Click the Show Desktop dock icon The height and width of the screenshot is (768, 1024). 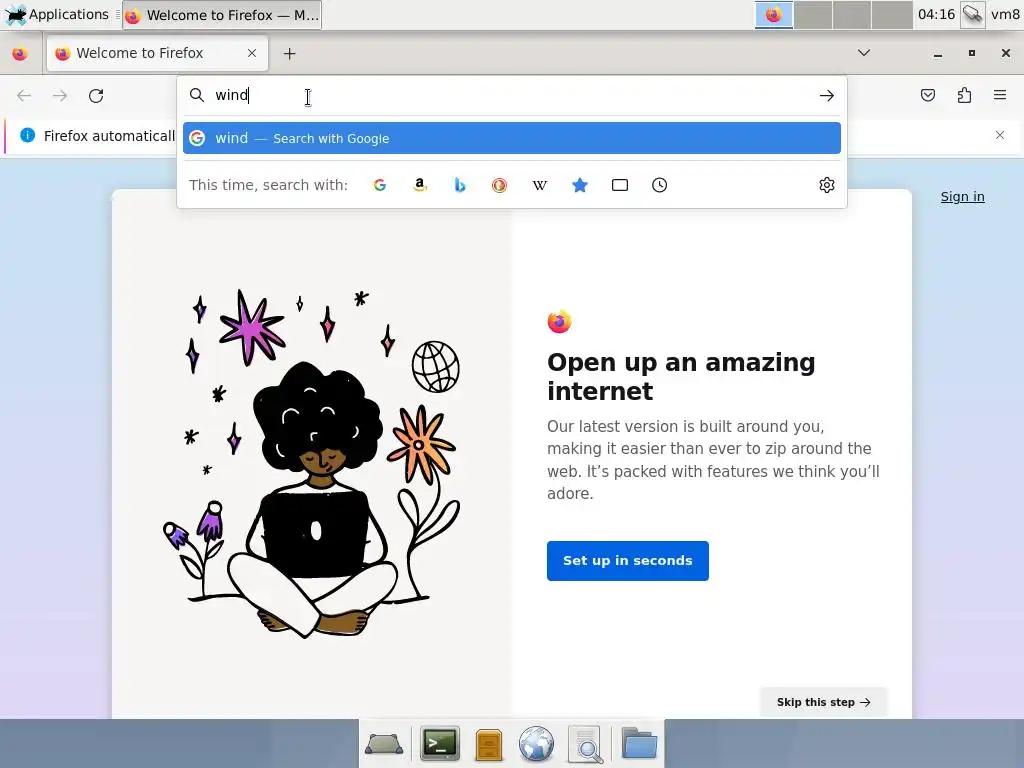[384, 744]
